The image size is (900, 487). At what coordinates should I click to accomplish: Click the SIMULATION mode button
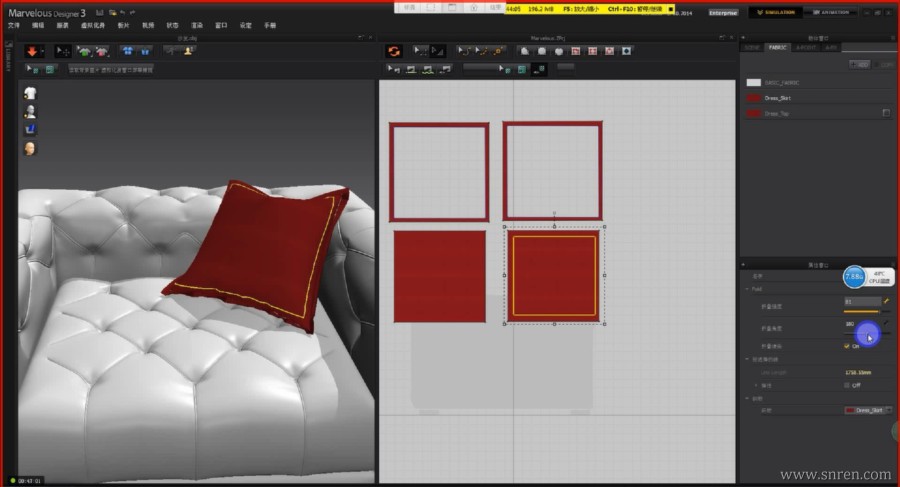coord(774,13)
